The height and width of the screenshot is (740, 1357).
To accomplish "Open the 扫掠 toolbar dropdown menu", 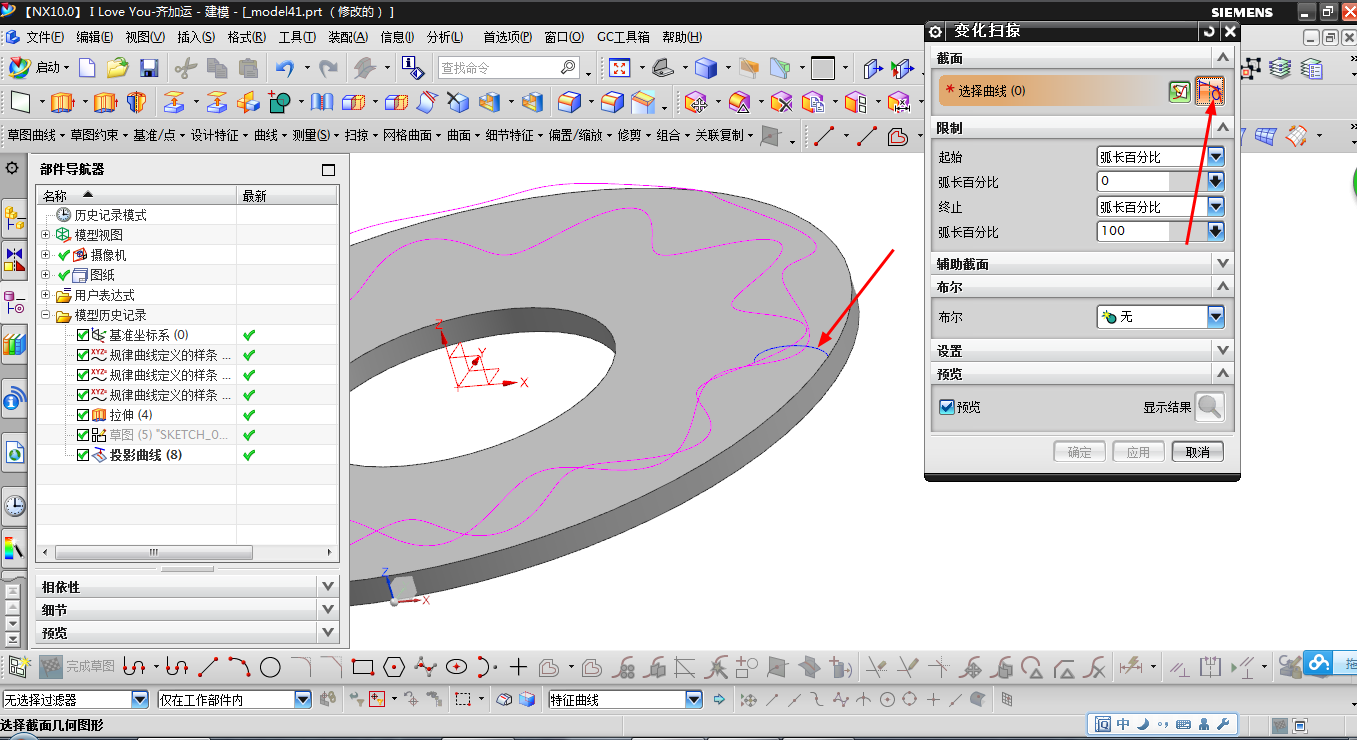I will [360, 135].
